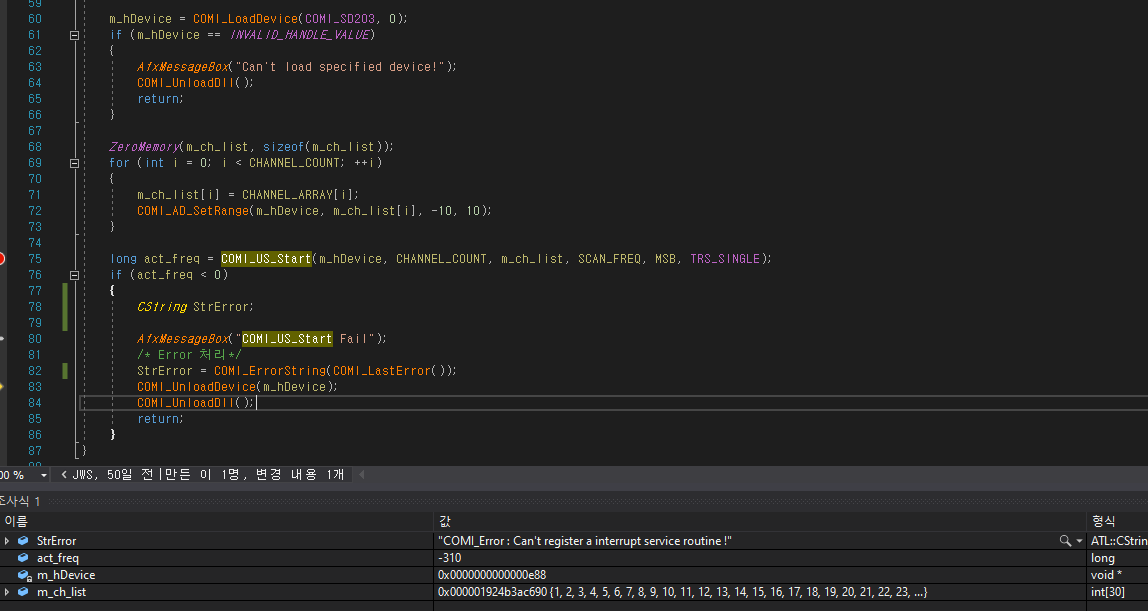Image resolution: width=1148 pixels, height=611 pixels.
Task: Click COMI_SD203 constant on line 60
Action: tap(340, 18)
